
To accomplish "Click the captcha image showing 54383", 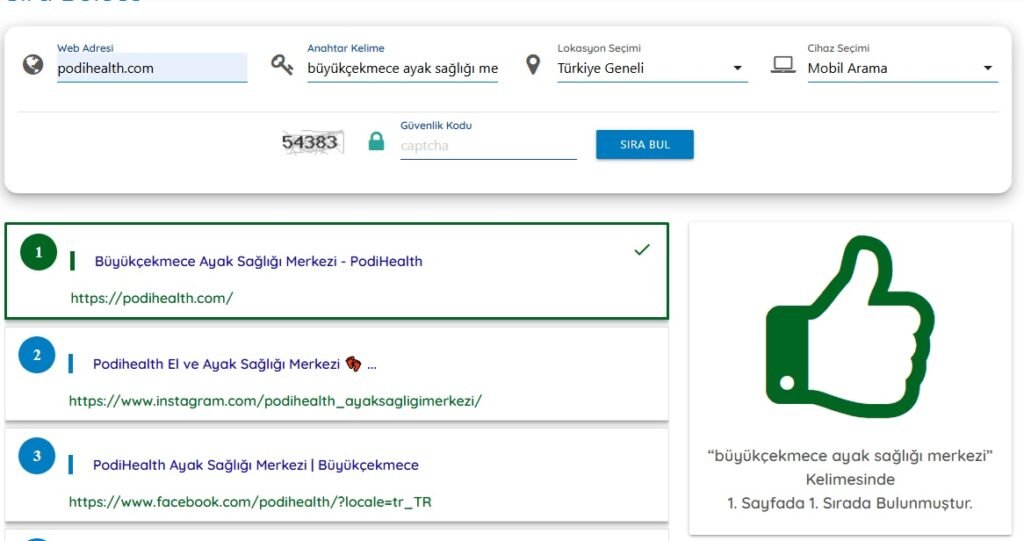I will [x=310, y=142].
